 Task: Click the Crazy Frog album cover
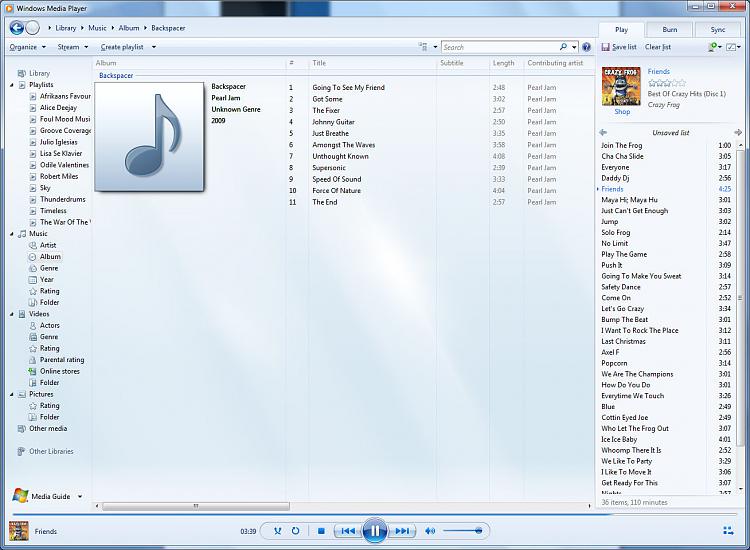tap(621, 86)
